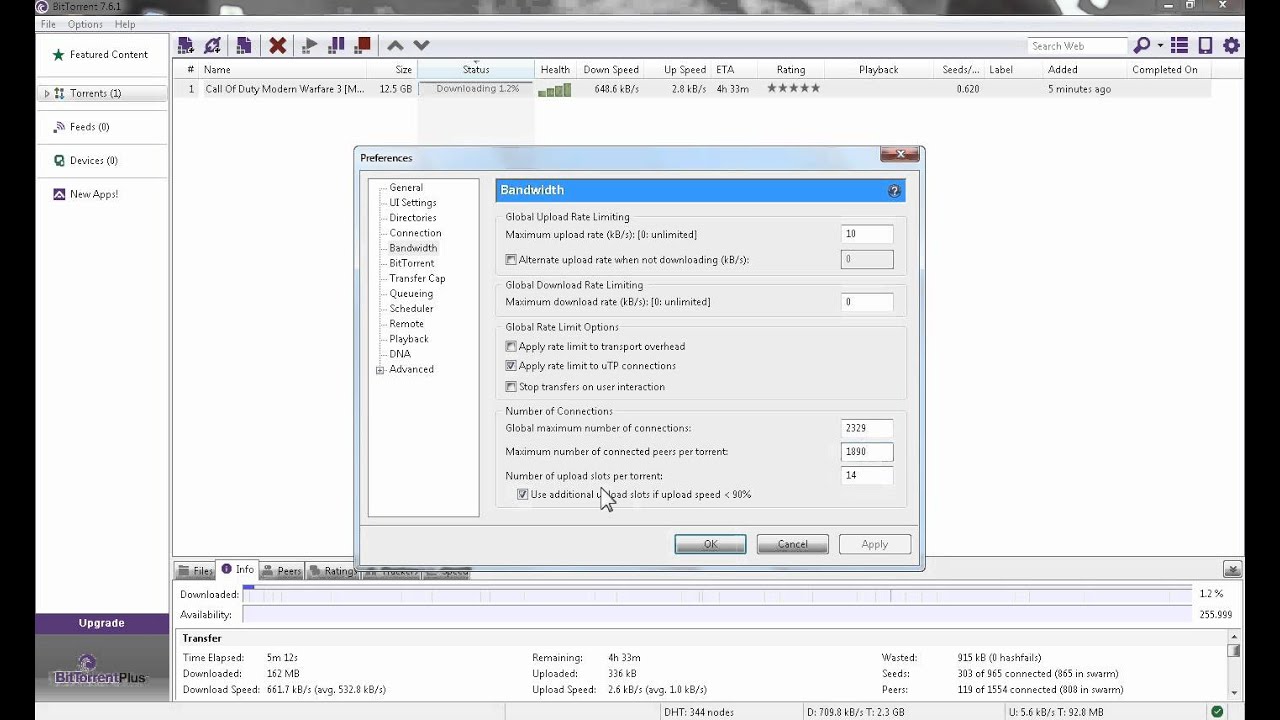Collapse the detail pane toggle icon
Screen dimensions: 1280x720
(x=1233, y=570)
